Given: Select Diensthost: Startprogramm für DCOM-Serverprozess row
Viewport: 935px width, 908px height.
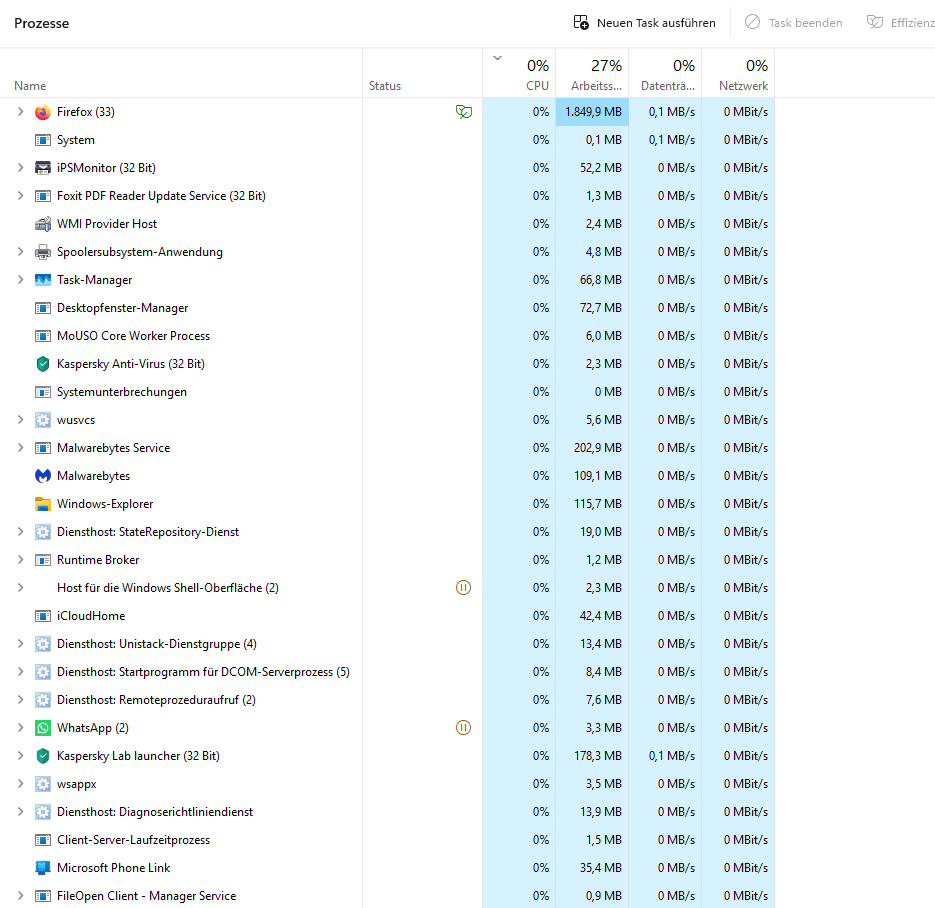Looking at the screenshot, I should [x=387, y=672].
